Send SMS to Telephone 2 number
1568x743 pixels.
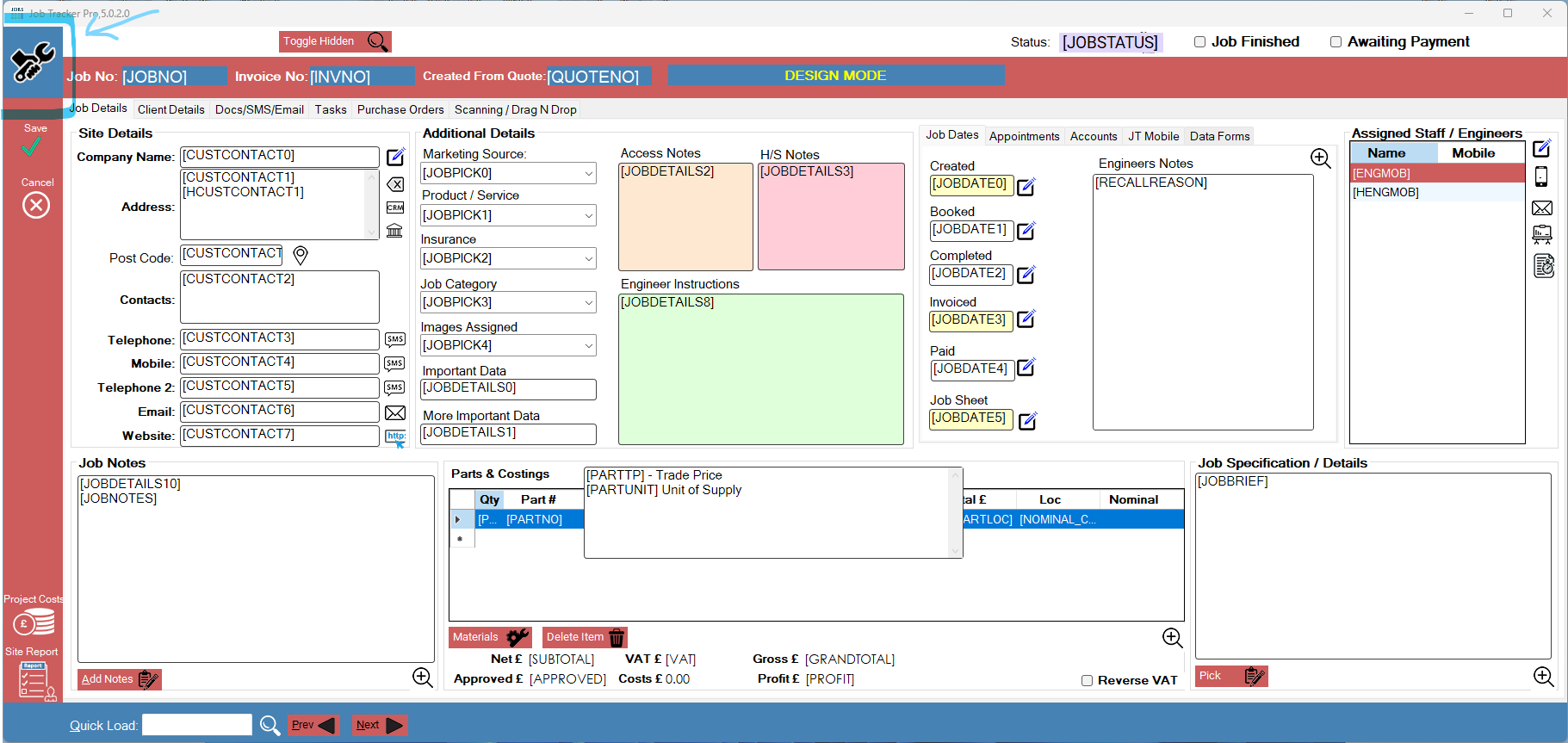coord(395,387)
